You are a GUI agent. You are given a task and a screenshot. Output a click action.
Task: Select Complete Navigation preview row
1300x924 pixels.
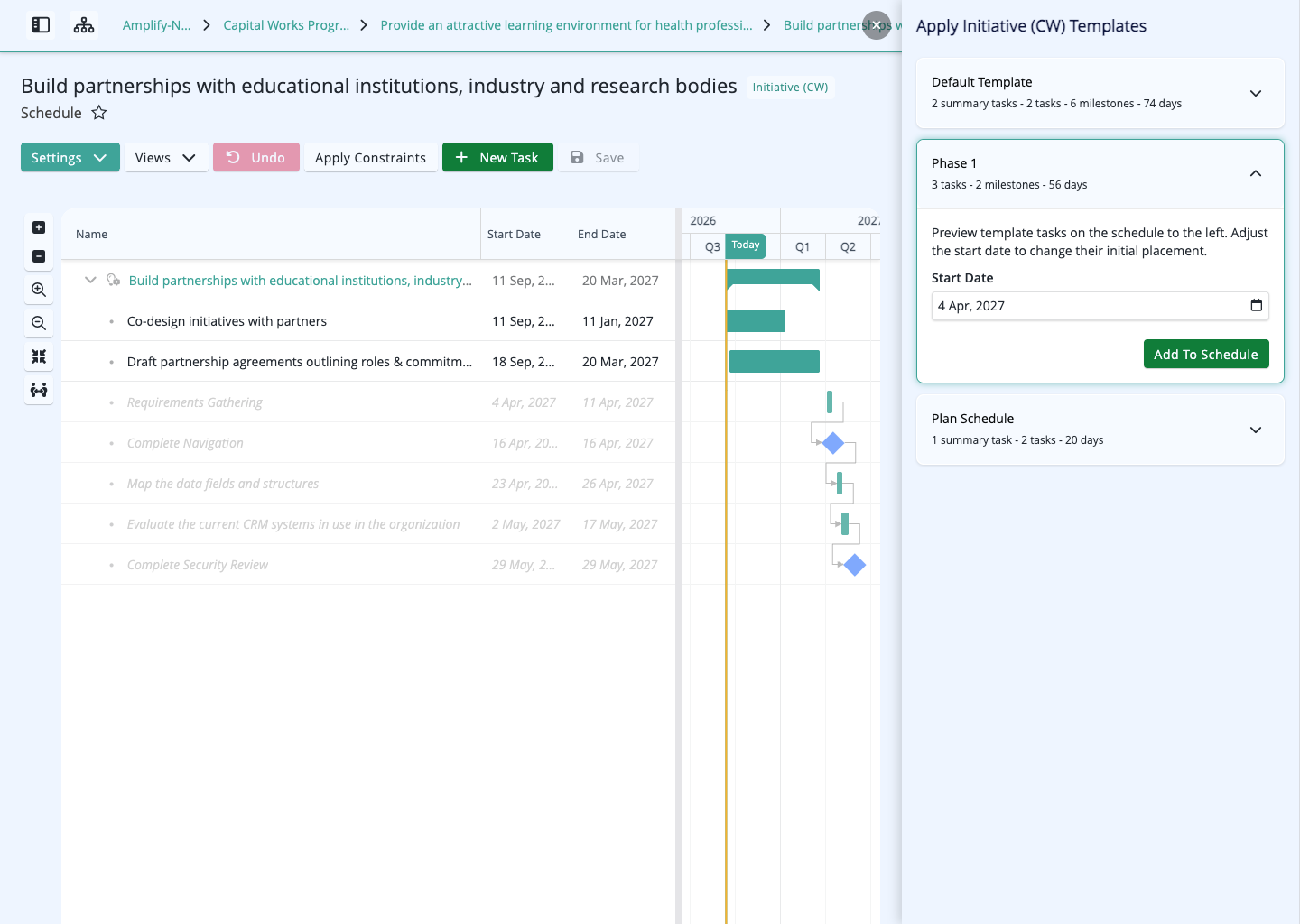pyautogui.click(x=368, y=442)
